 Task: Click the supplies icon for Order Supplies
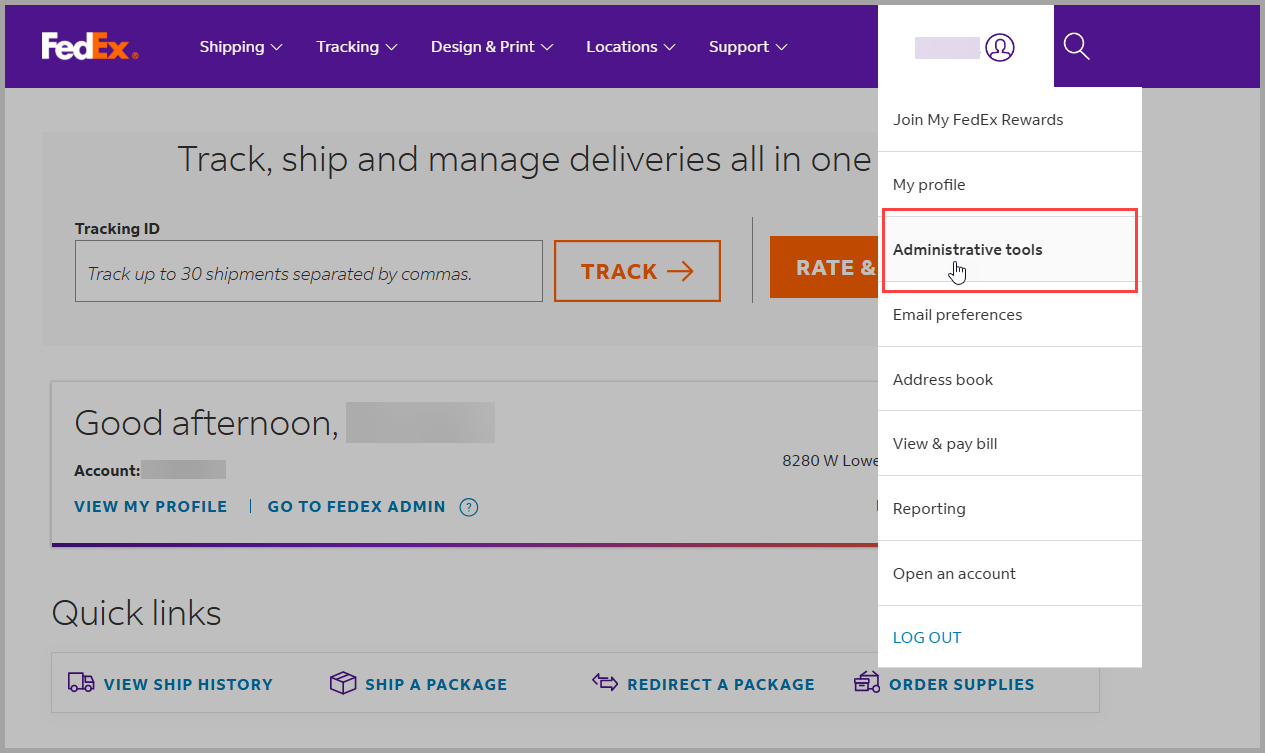[x=866, y=682]
